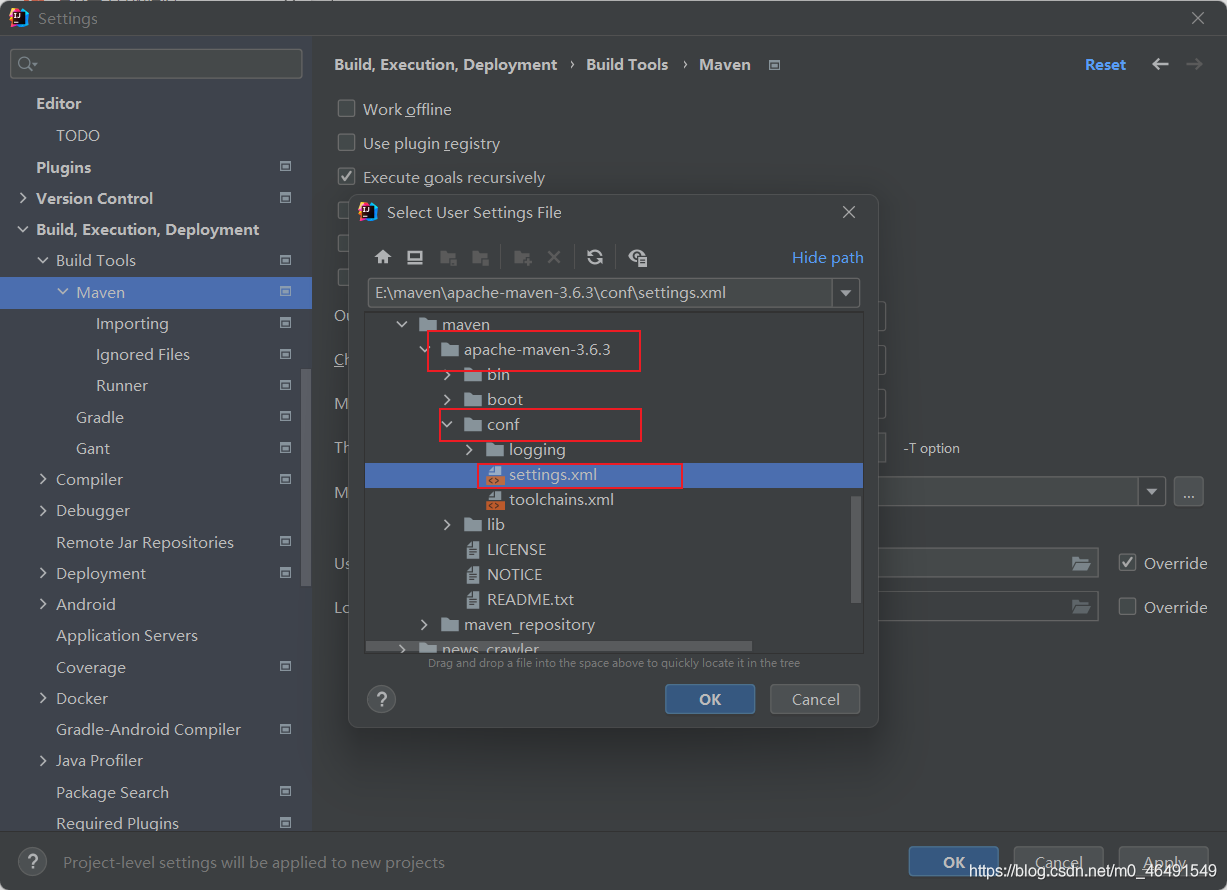Click project settings icon next to Gradle

(286, 417)
